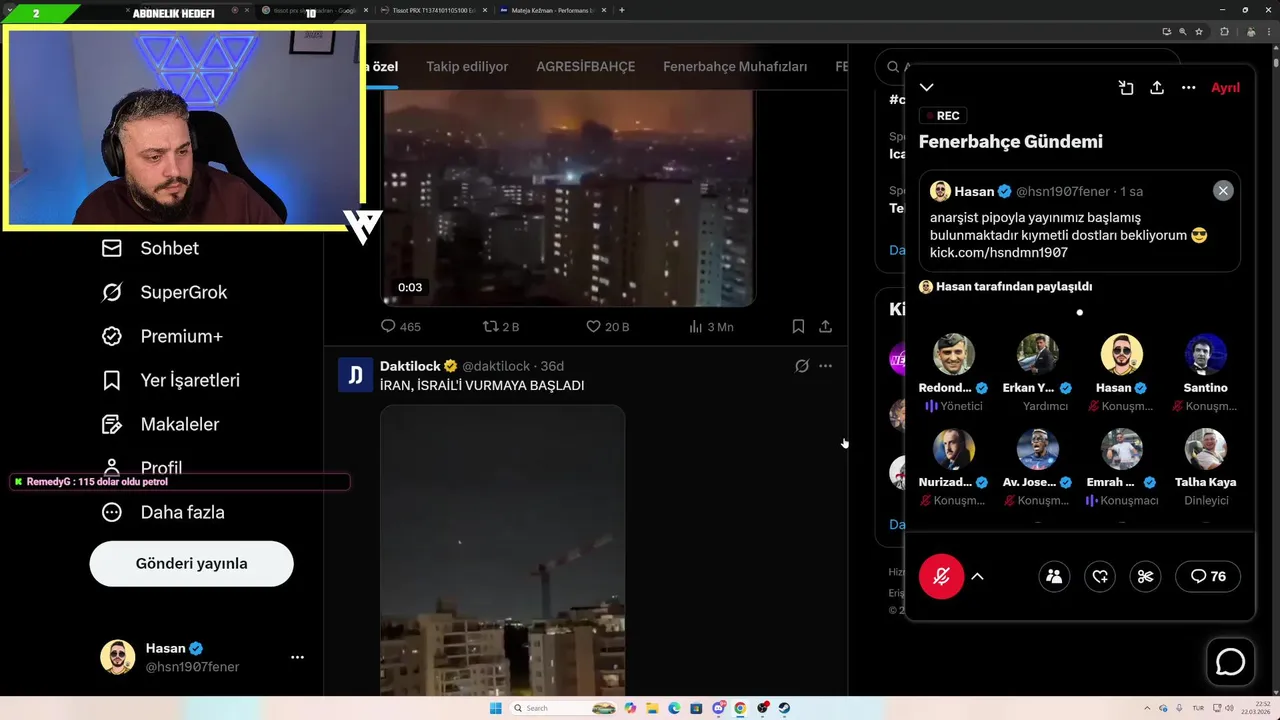Viewport: 1280px width, 720px height.
Task: Open Discord from the taskbar
Action: coord(718,708)
